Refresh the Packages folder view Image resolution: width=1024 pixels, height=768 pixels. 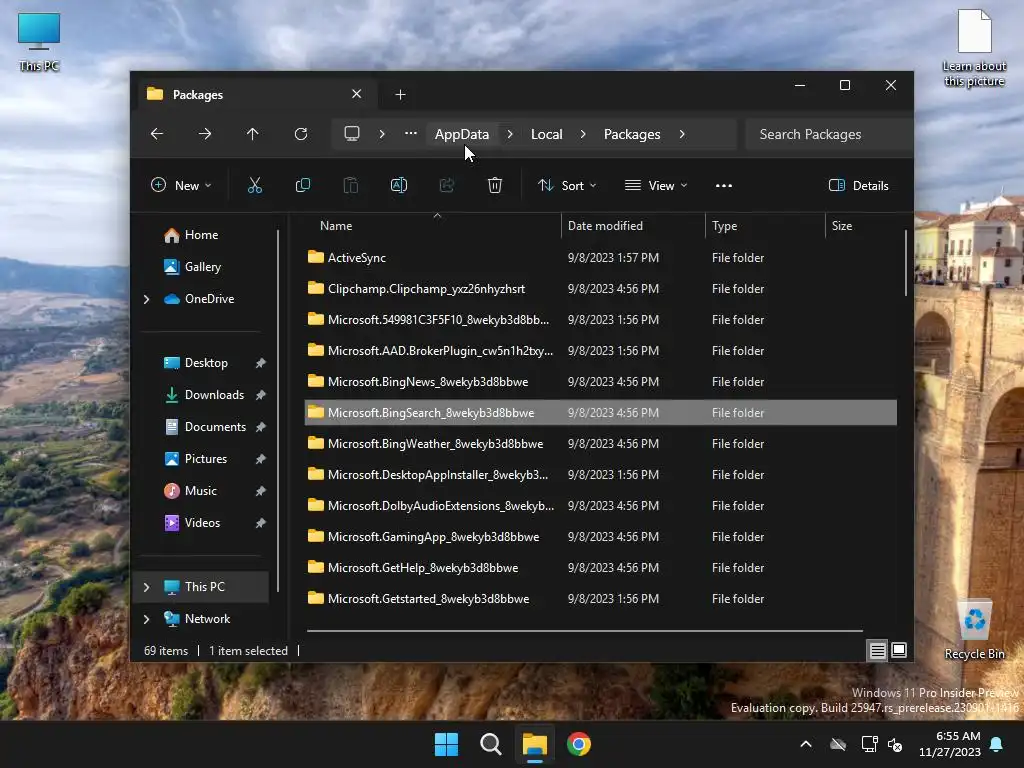click(301, 134)
